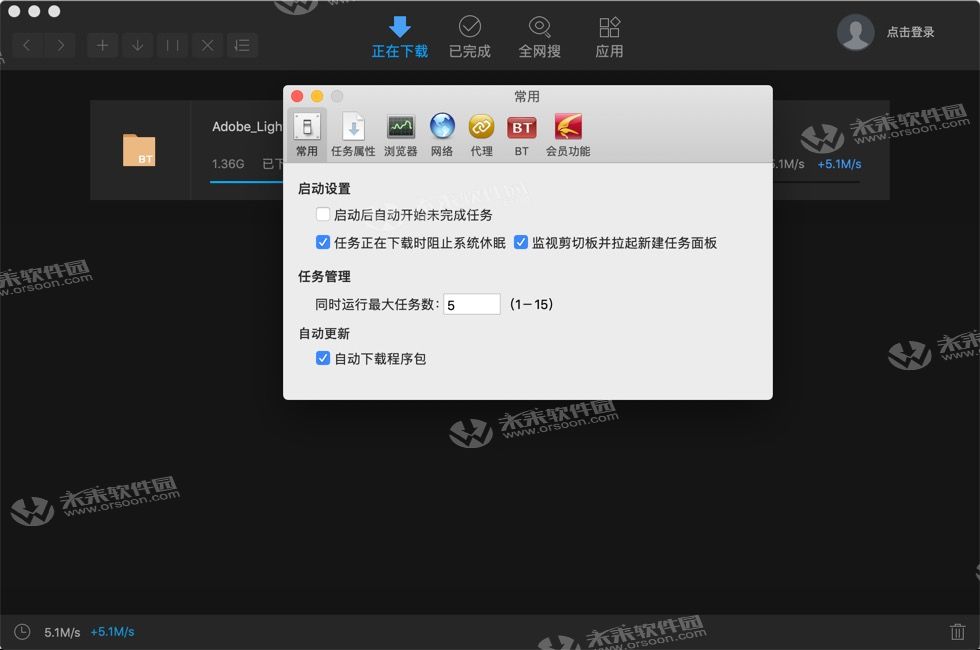Pause the task with the pause button

point(172,46)
